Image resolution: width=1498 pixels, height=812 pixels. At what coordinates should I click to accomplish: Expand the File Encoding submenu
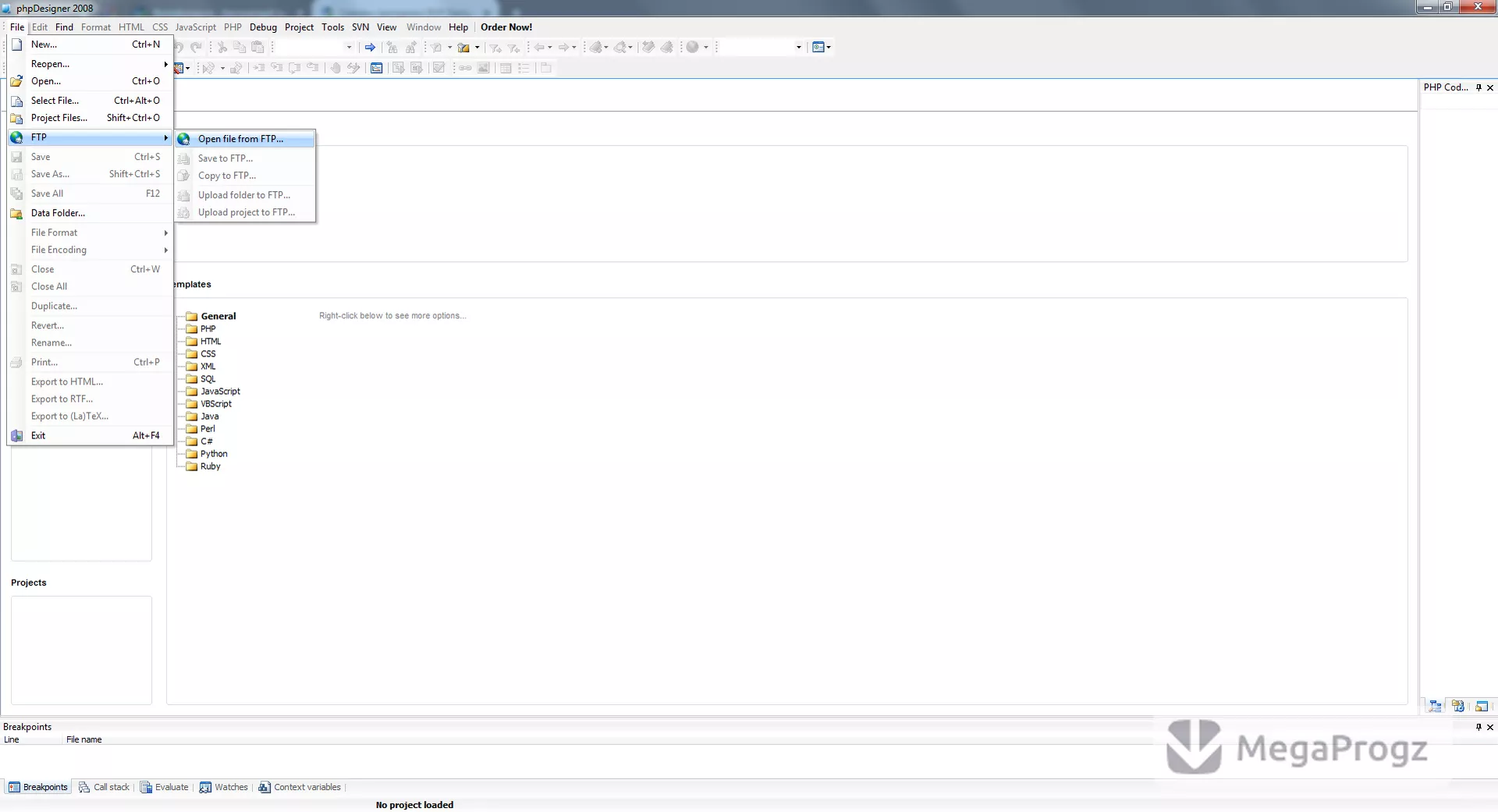165,250
